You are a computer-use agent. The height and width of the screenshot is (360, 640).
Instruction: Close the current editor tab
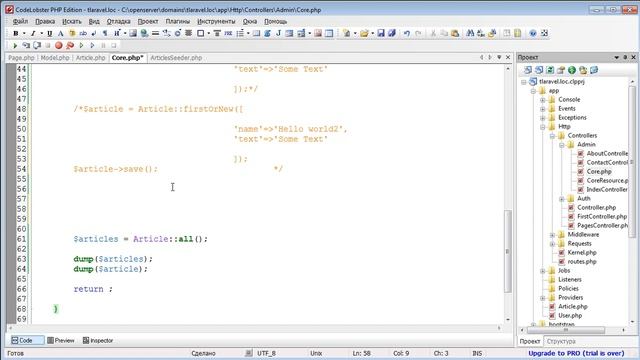point(508,58)
